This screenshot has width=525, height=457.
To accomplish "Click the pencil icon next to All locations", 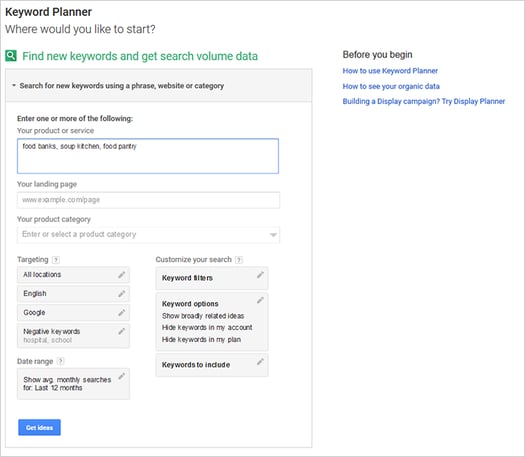I will click(122, 275).
